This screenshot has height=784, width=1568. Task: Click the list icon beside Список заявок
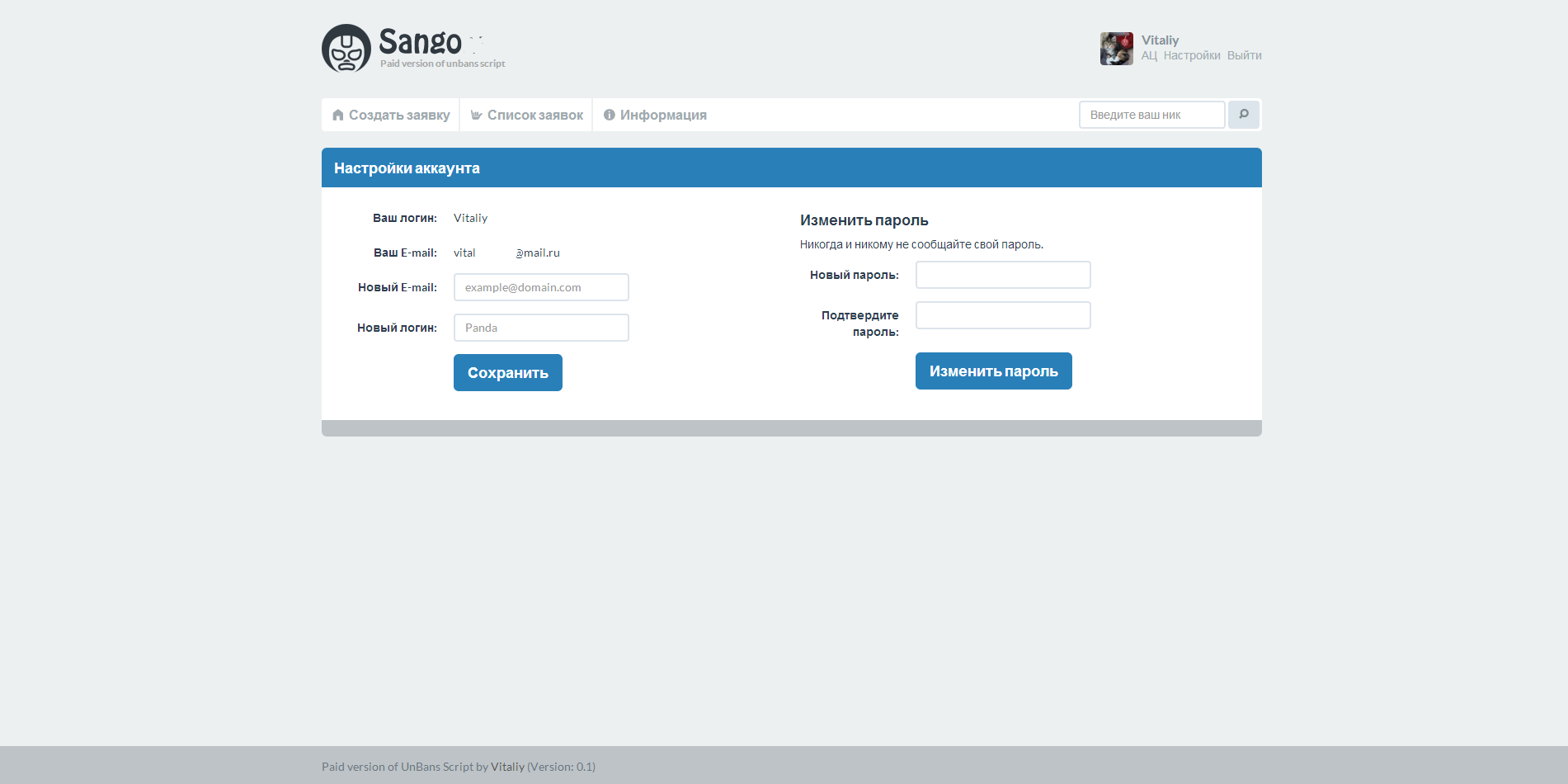pos(476,115)
